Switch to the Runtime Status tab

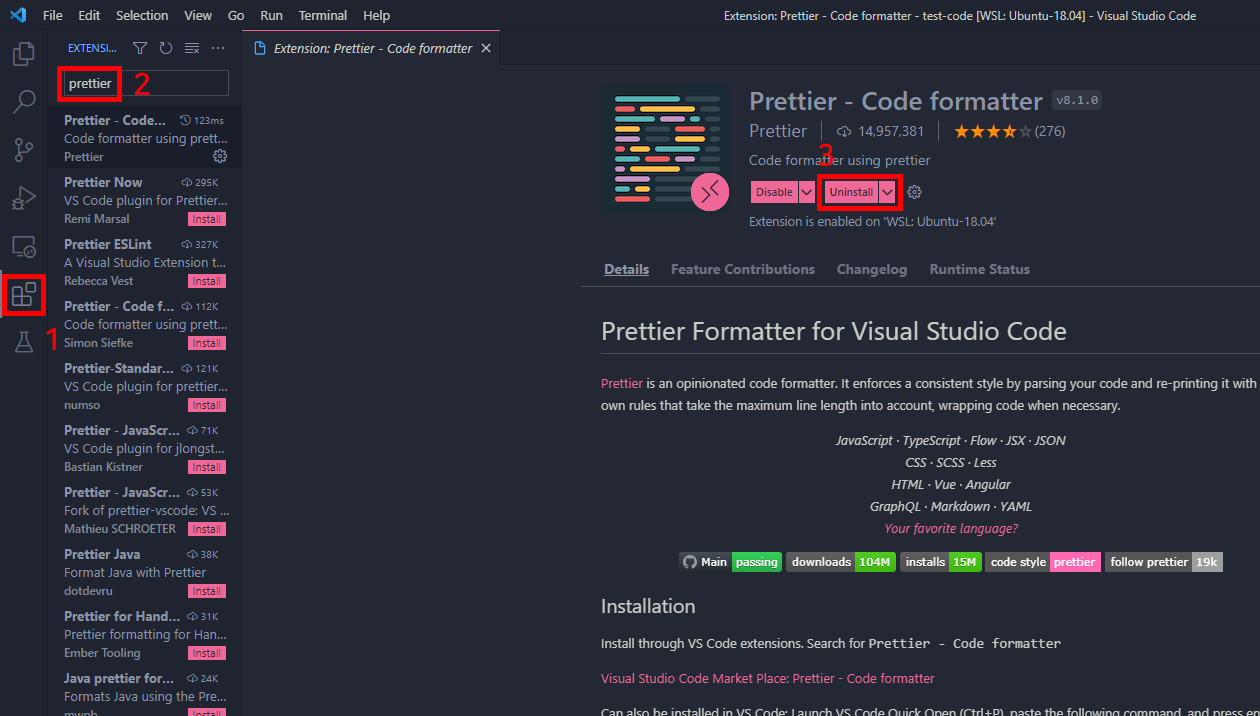click(x=980, y=269)
